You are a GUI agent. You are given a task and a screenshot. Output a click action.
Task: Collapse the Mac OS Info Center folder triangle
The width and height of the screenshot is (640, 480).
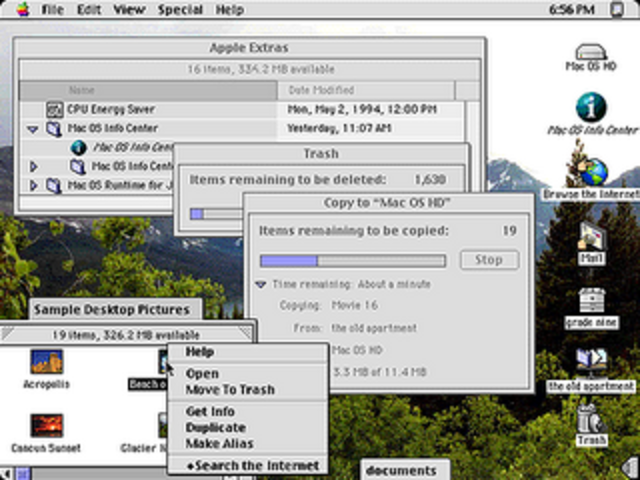(x=33, y=129)
